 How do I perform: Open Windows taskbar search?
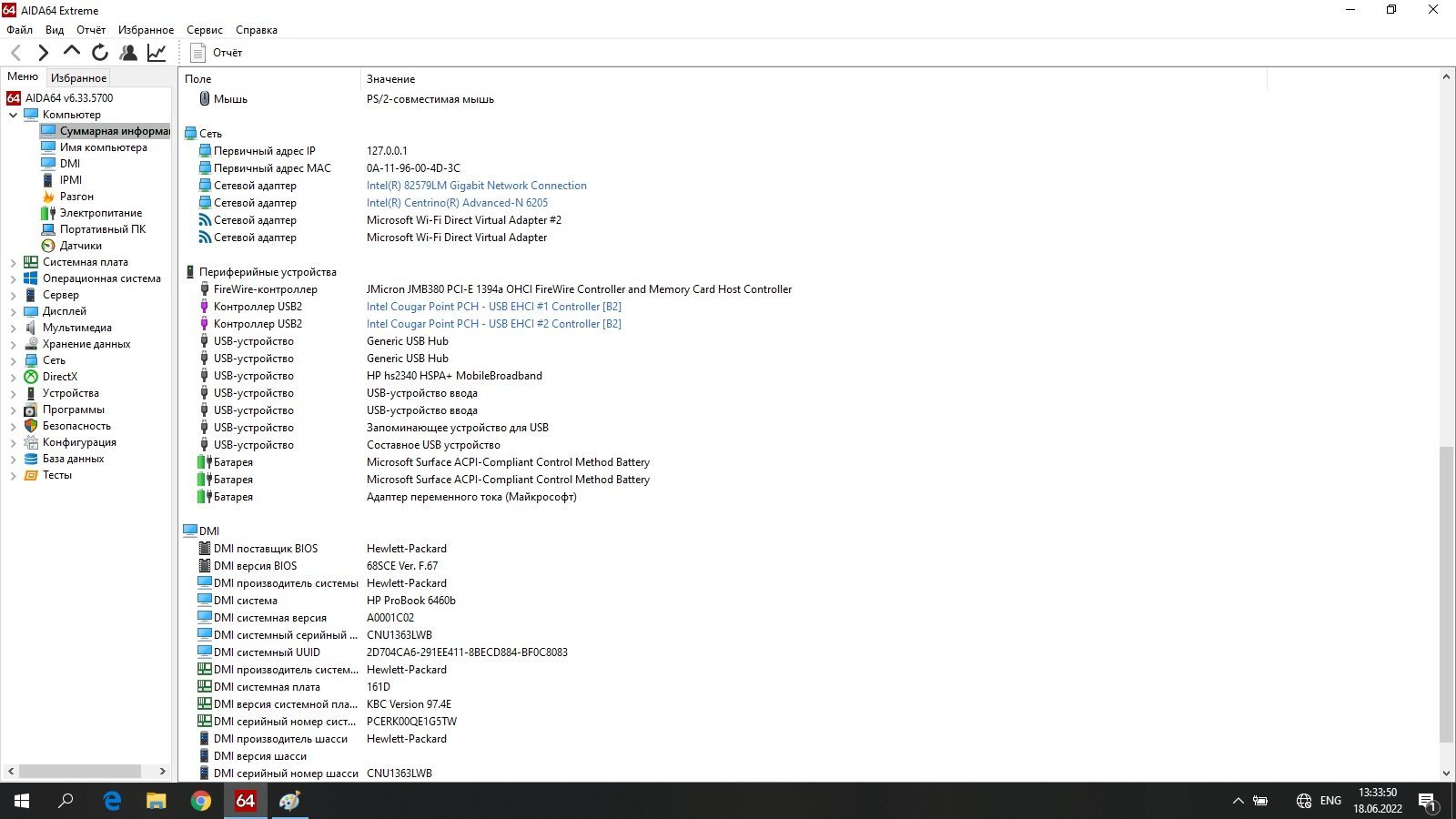[66, 801]
